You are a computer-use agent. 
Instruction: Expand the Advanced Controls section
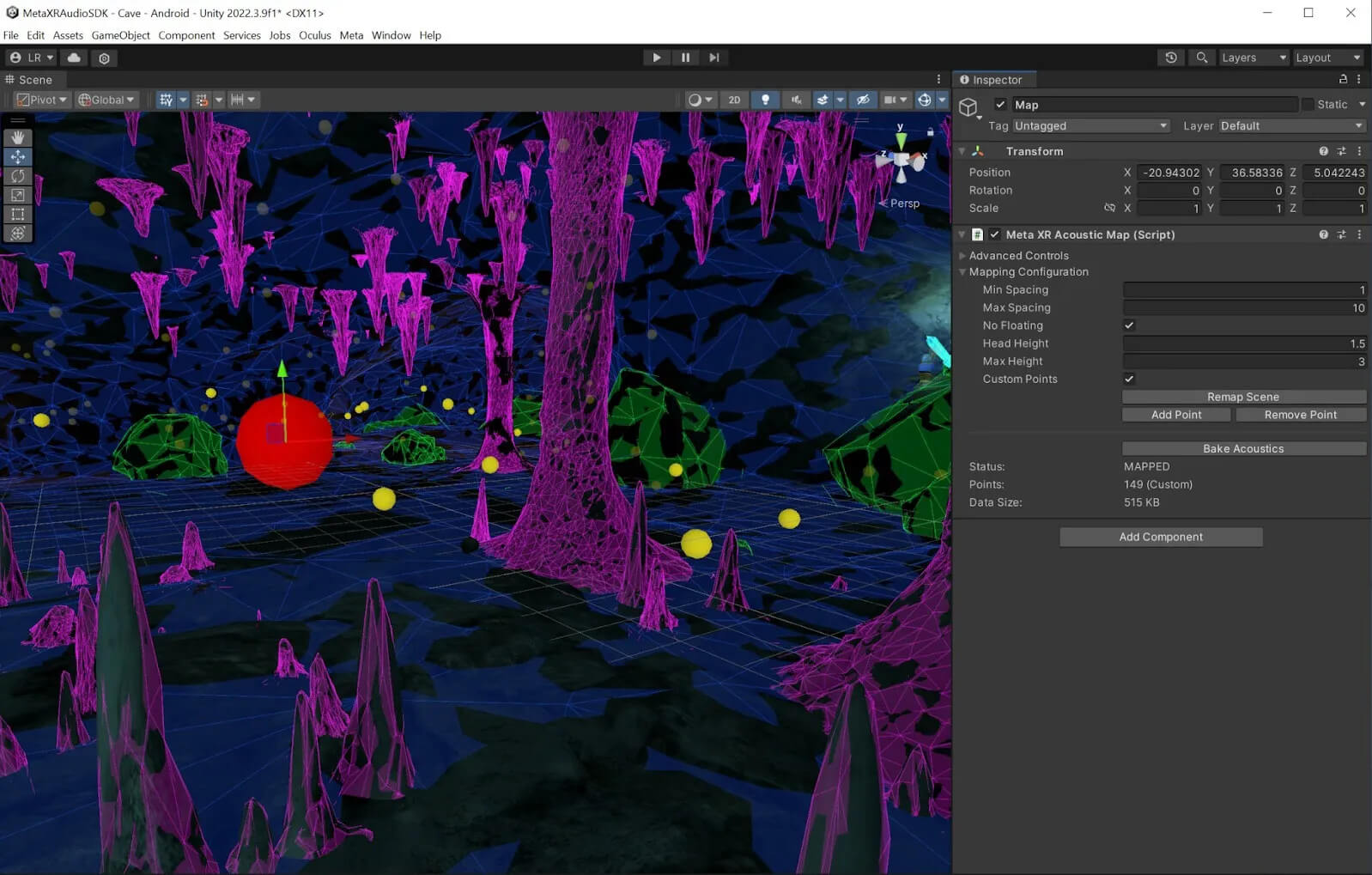(x=1018, y=256)
